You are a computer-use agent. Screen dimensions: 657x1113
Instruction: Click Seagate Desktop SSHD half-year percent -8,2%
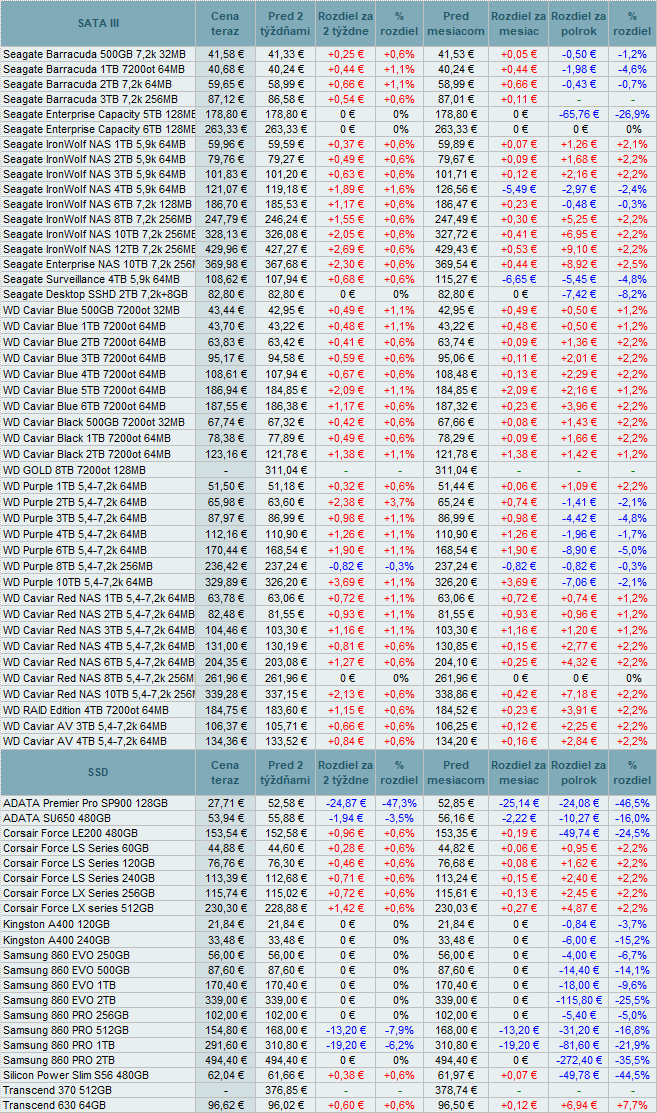pyautogui.click(x=632, y=294)
